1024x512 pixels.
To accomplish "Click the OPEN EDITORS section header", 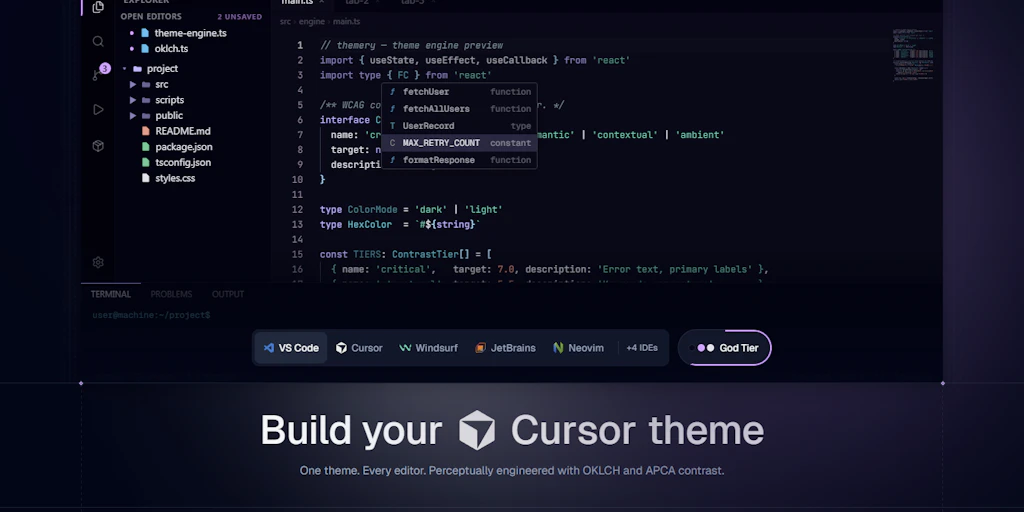I will (x=151, y=16).
